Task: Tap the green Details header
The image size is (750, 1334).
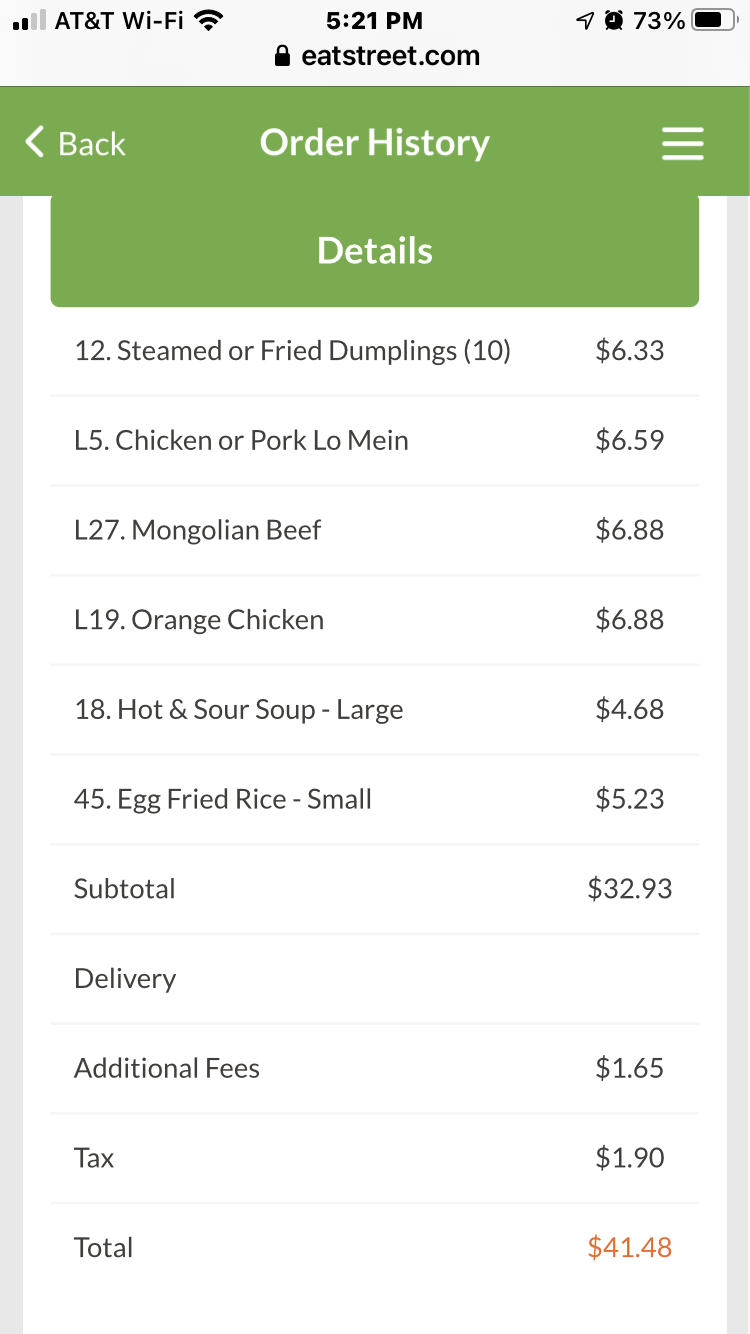Action: (x=374, y=251)
